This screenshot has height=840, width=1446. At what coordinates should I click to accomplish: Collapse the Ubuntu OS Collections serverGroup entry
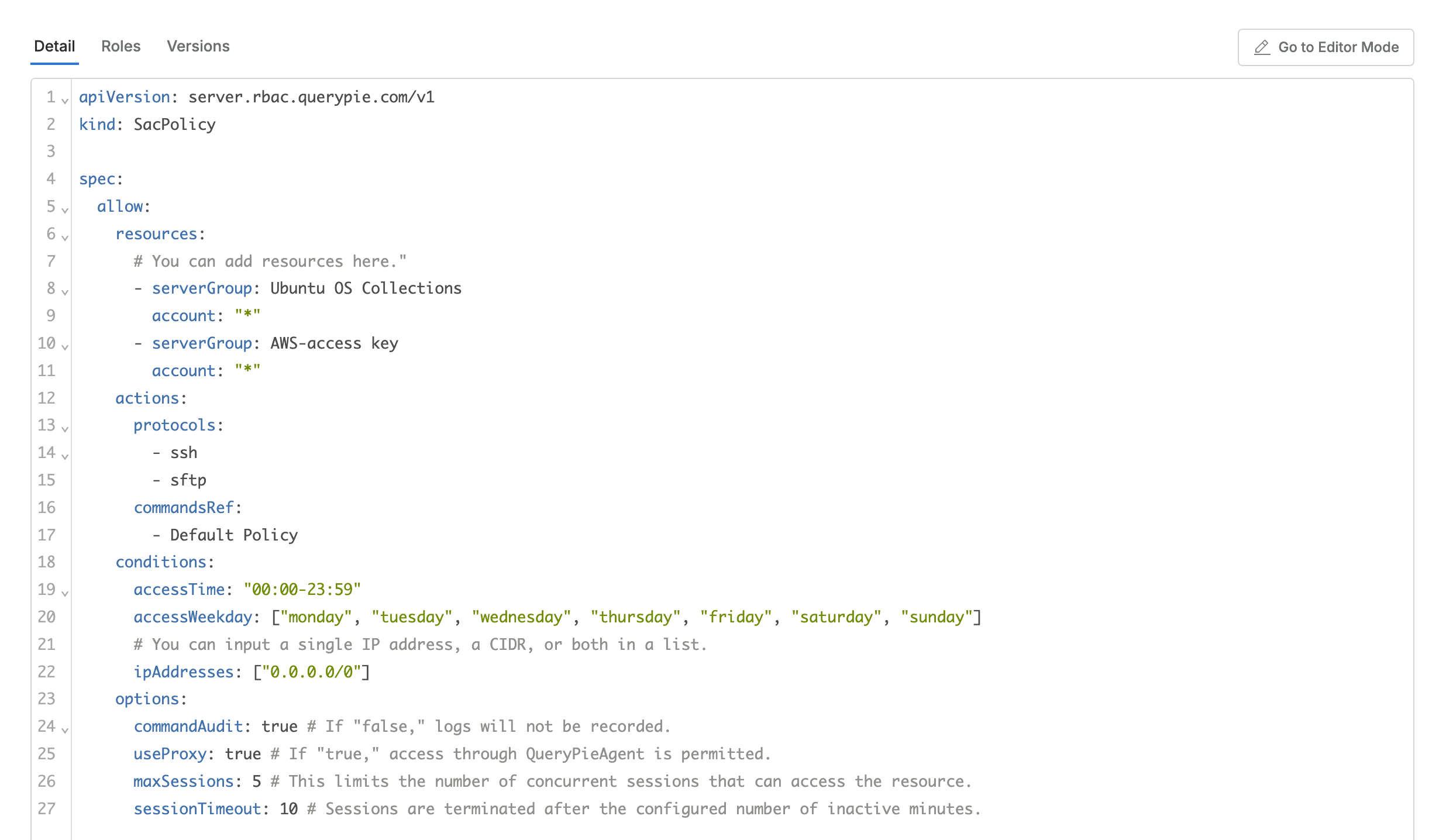coord(64,291)
